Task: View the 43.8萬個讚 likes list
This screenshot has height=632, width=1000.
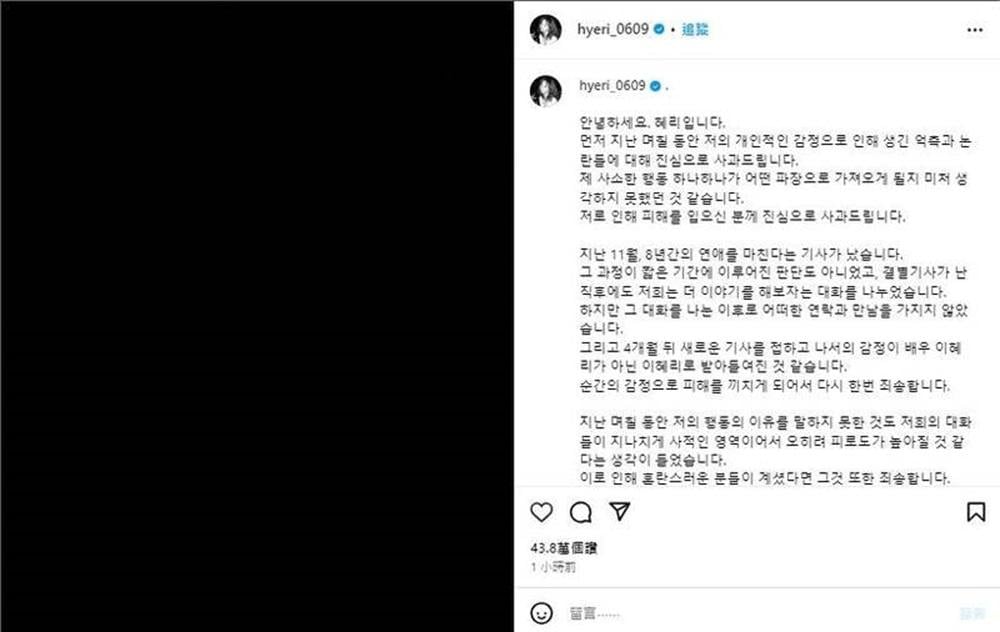Action: (x=564, y=548)
